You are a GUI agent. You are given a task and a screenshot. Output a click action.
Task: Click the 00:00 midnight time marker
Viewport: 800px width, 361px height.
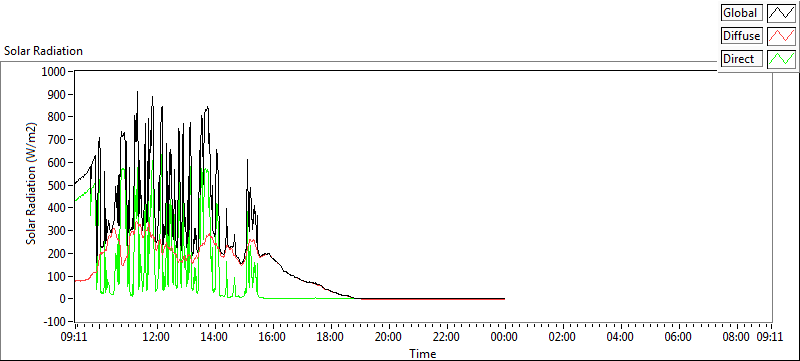click(x=505, y=337)
